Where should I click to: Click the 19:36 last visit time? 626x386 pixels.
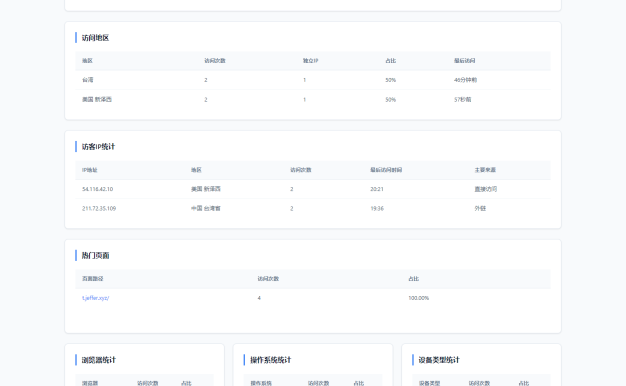[377, 208]
